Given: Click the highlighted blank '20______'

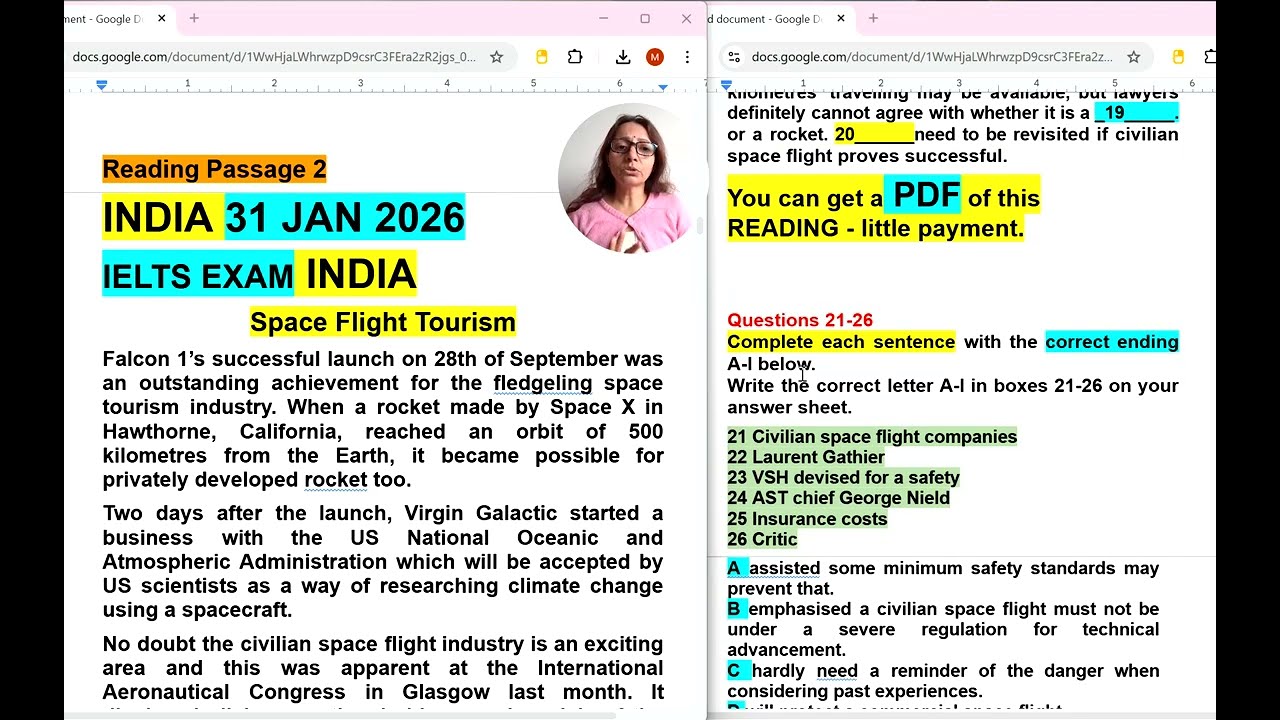Looking at the screenshot, I should (x=874, y=134).
